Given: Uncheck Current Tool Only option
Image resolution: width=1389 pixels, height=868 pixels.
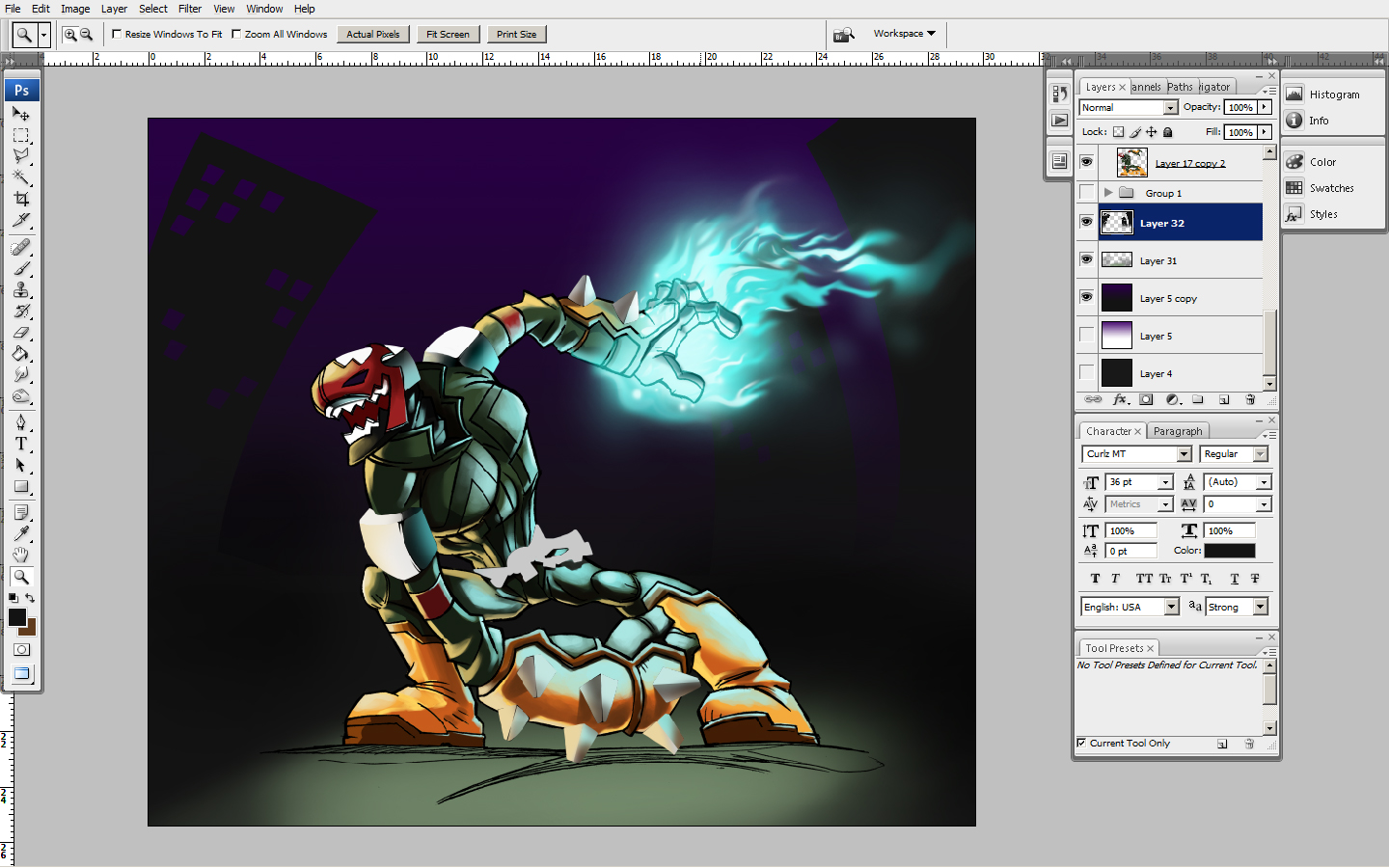Looking at the screenshot, I should point(1081,743).
